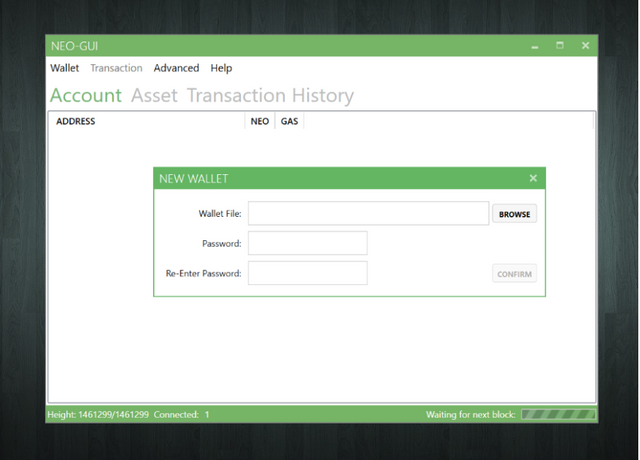640x460 pixels.
Task: Switch to the Asset tab
Action: pyautogui.click(x=154, y=96)
